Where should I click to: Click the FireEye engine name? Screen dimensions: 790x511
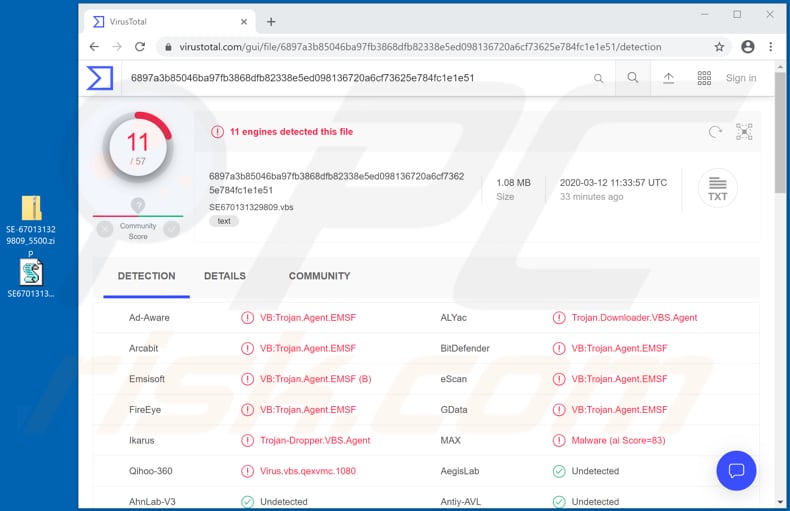coord(145,410)
